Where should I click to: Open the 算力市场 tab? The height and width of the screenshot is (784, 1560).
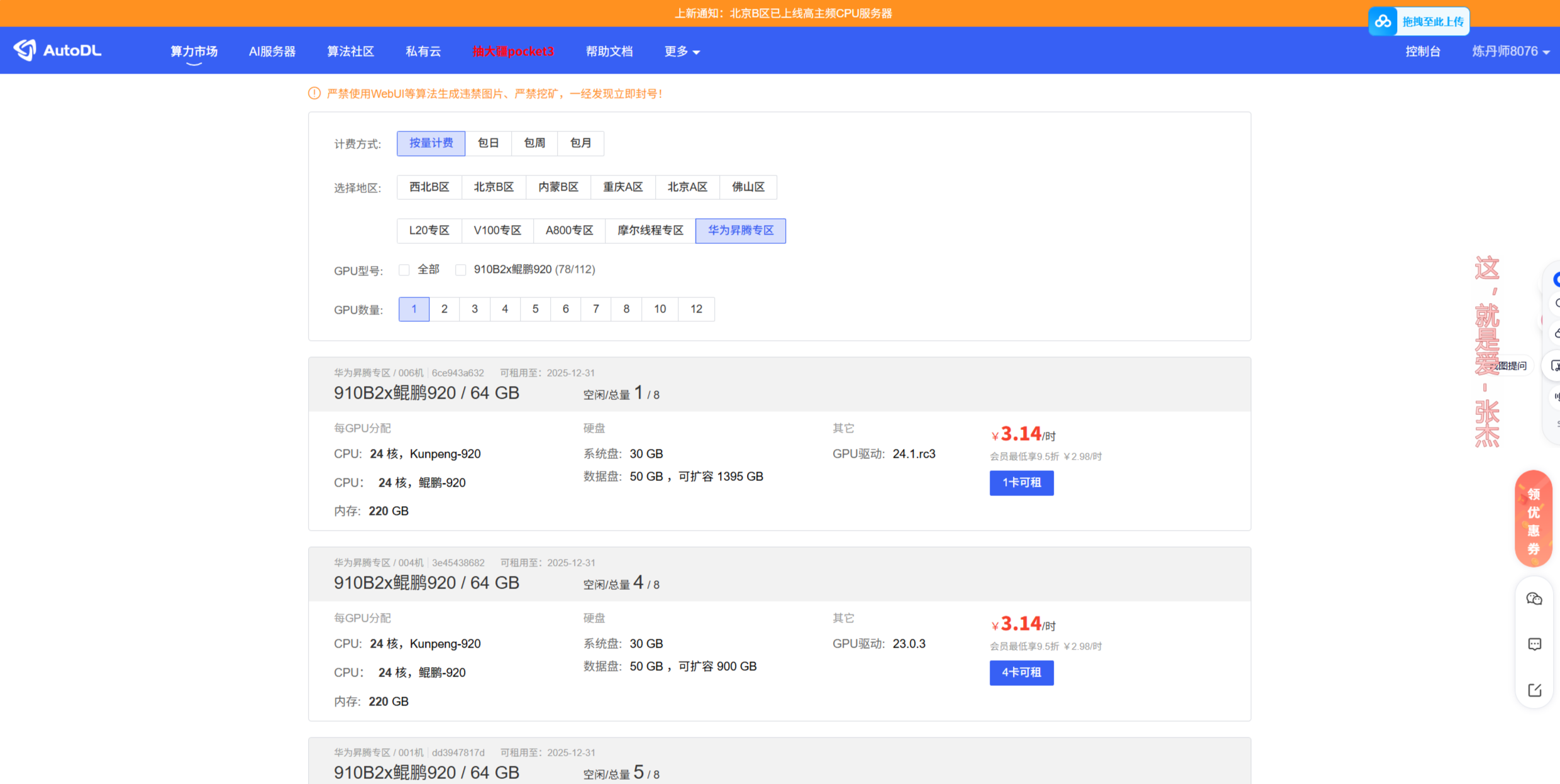pyautogui.click(x=194, y=52)
